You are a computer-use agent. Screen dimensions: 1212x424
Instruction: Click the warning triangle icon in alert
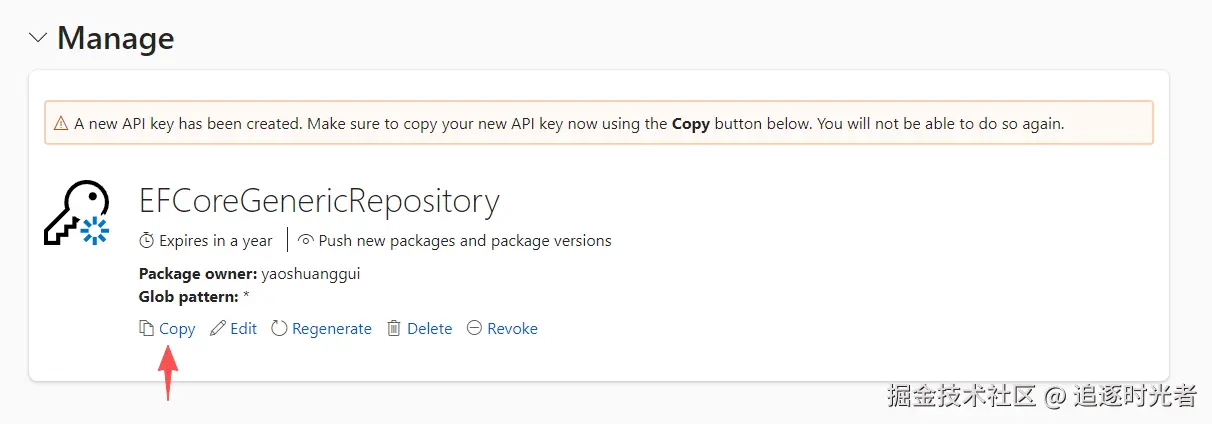(x=61, y=124)
